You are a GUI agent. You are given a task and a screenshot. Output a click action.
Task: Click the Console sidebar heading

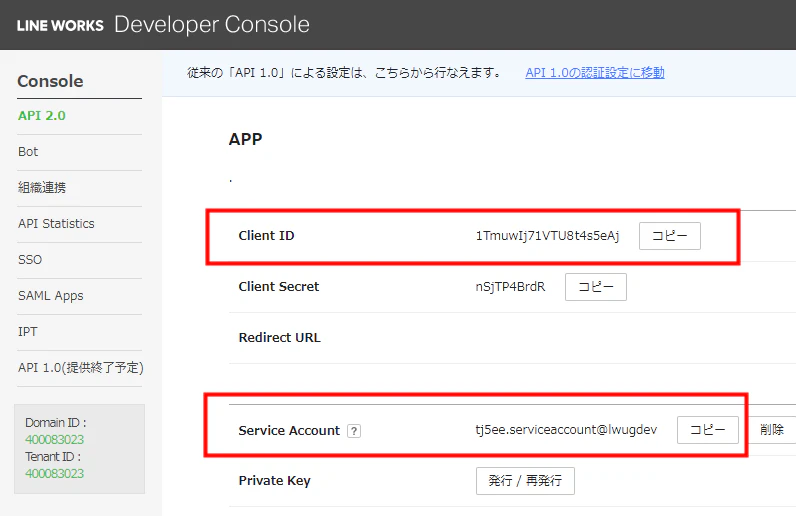[50, 81]
